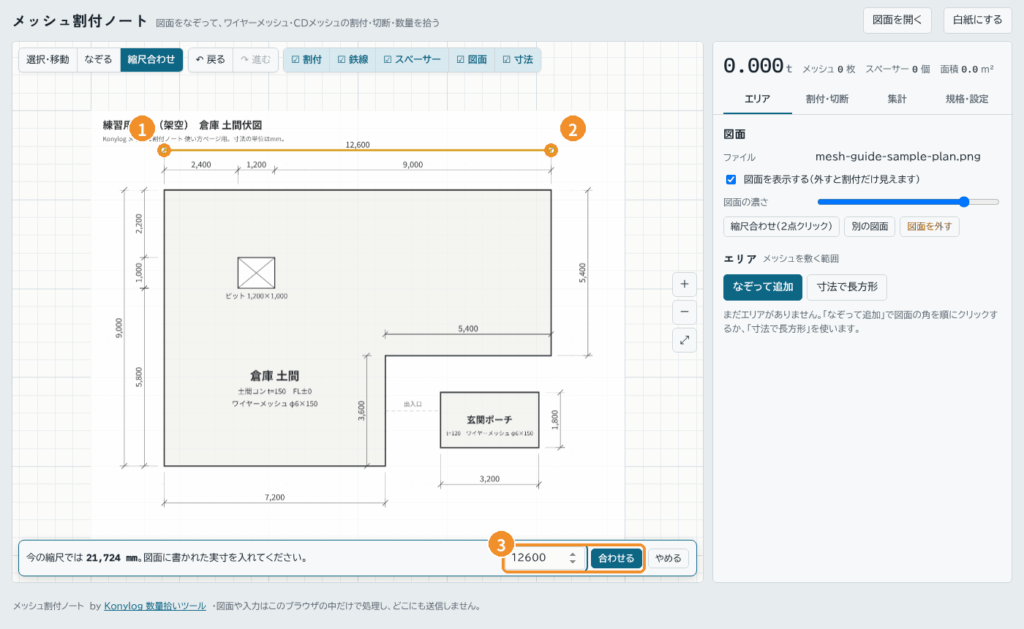Click the right orange scale endpoint handle

point(551,150)
